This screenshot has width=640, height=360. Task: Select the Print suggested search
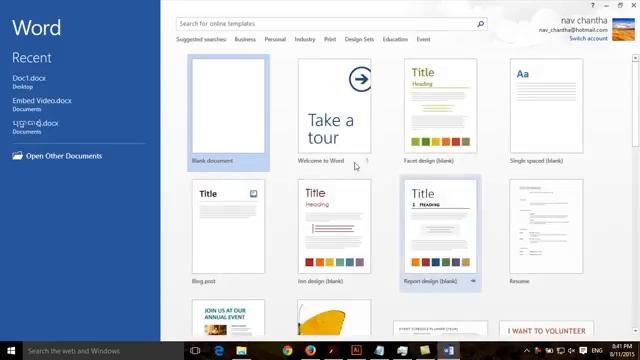[x=330, y=39]
